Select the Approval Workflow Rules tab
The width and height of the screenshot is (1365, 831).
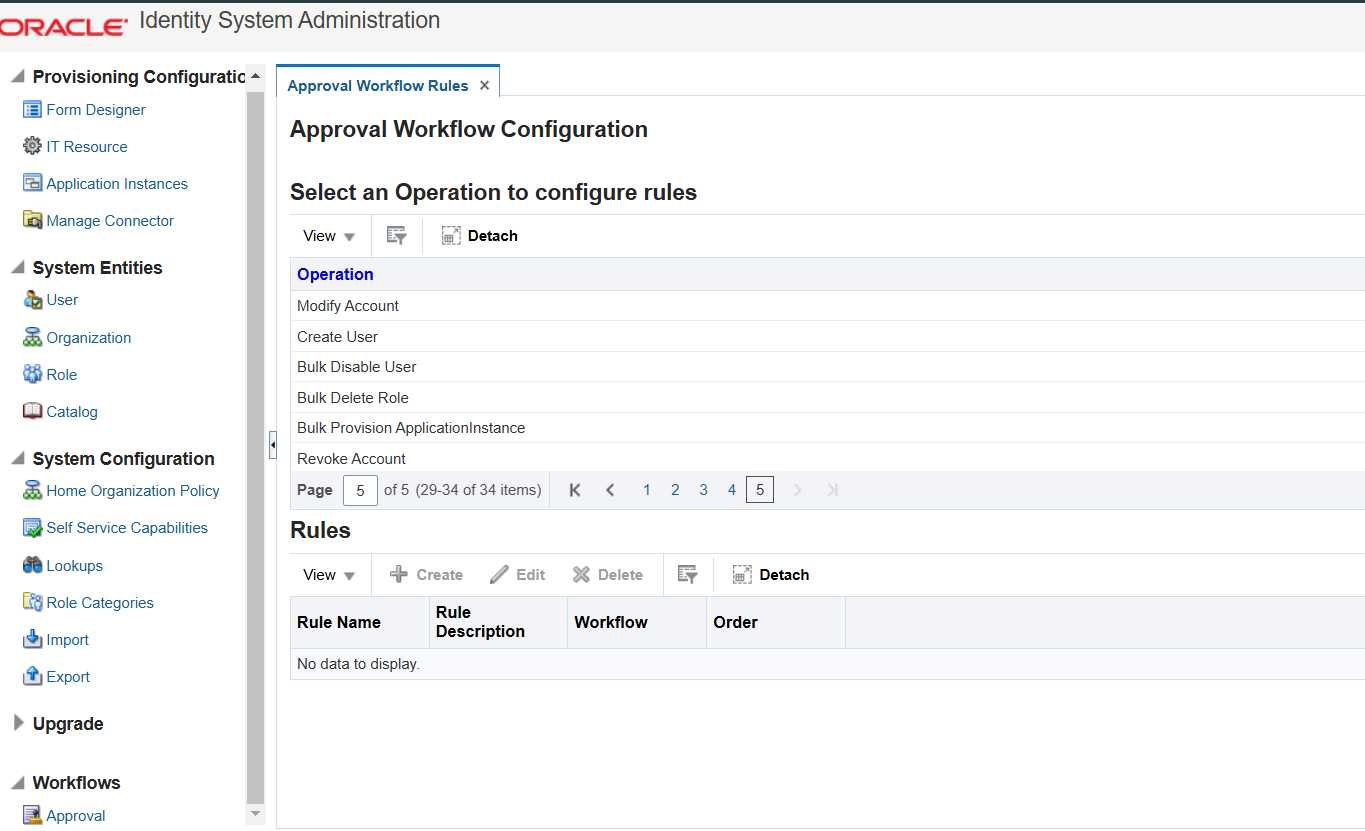(x=378, y=86)
